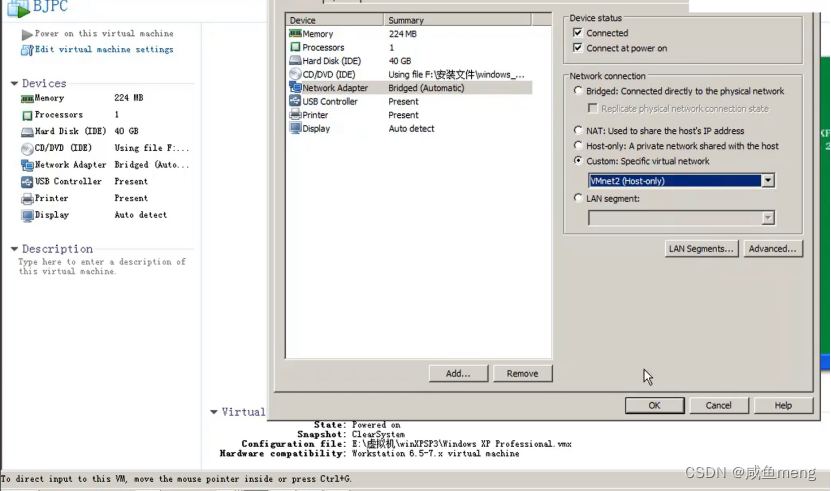Click the Power on play arrow icon
Viewport: 831px width, 491px height.
coord(27,34)
